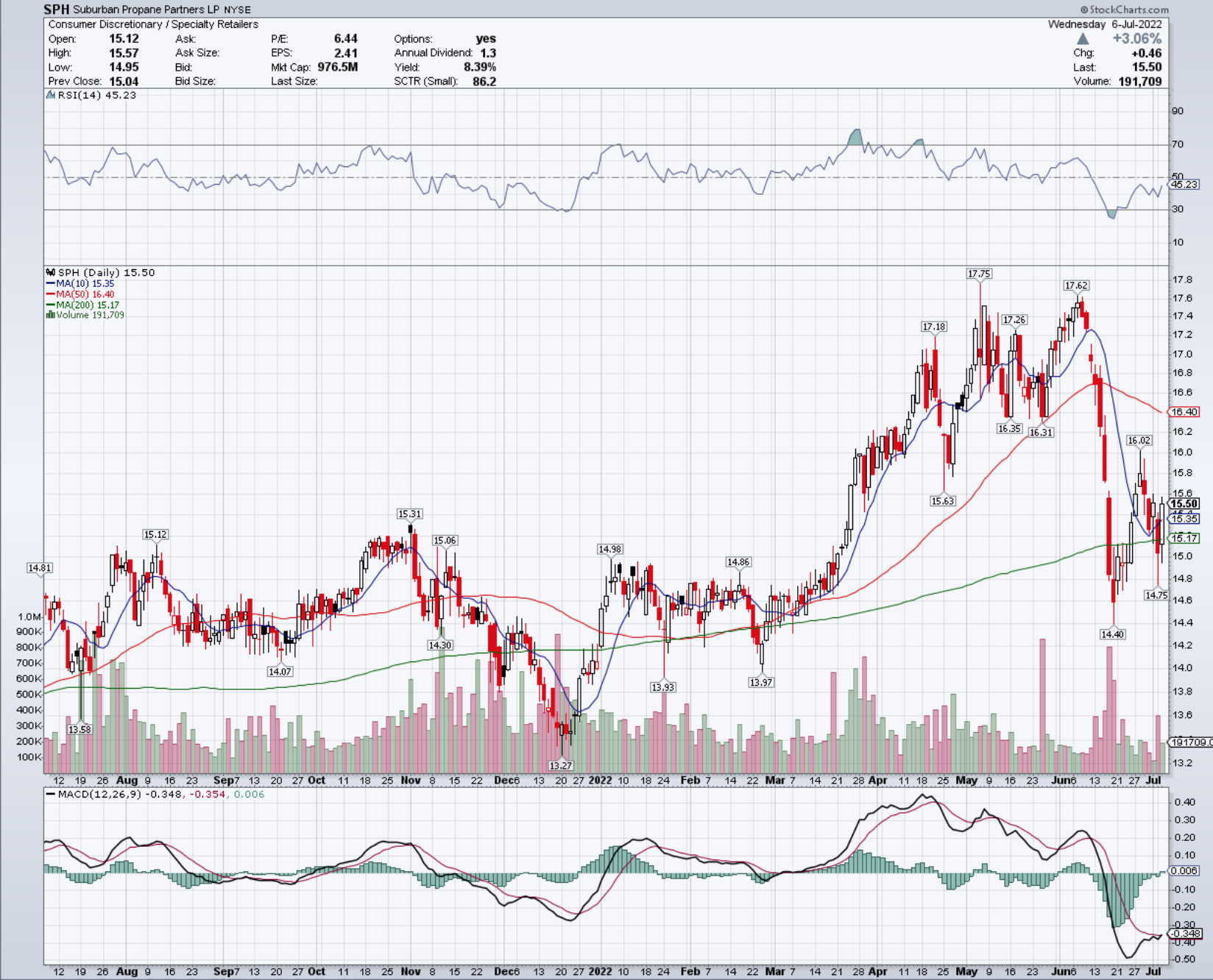Image resolution: width=1213 pixels, height=980 pixels.
Task: Click the 17.18 April high label
Action: point(934,327)
